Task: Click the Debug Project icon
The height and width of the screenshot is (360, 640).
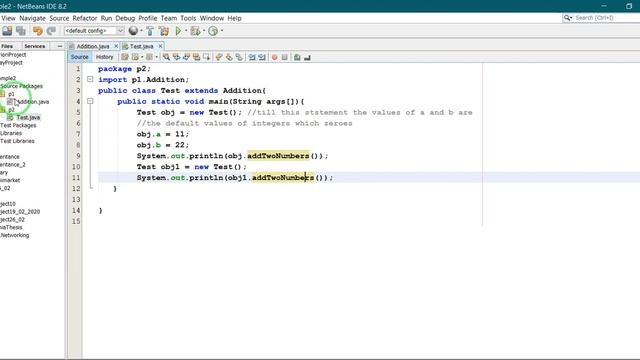Action: pos(195,31)
